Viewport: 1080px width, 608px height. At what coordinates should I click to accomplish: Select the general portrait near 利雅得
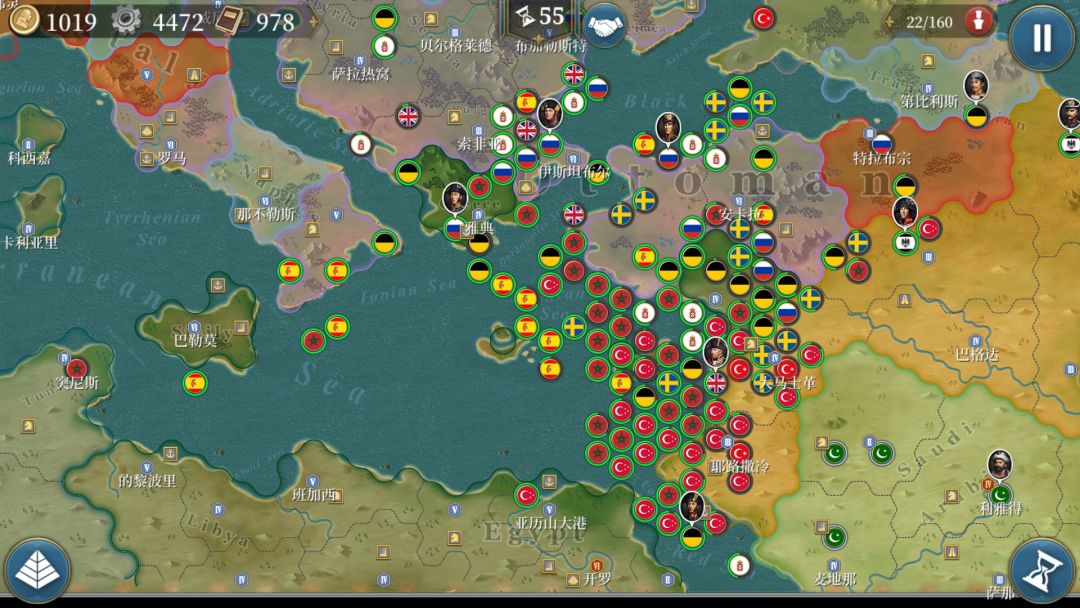click(999, 465)
